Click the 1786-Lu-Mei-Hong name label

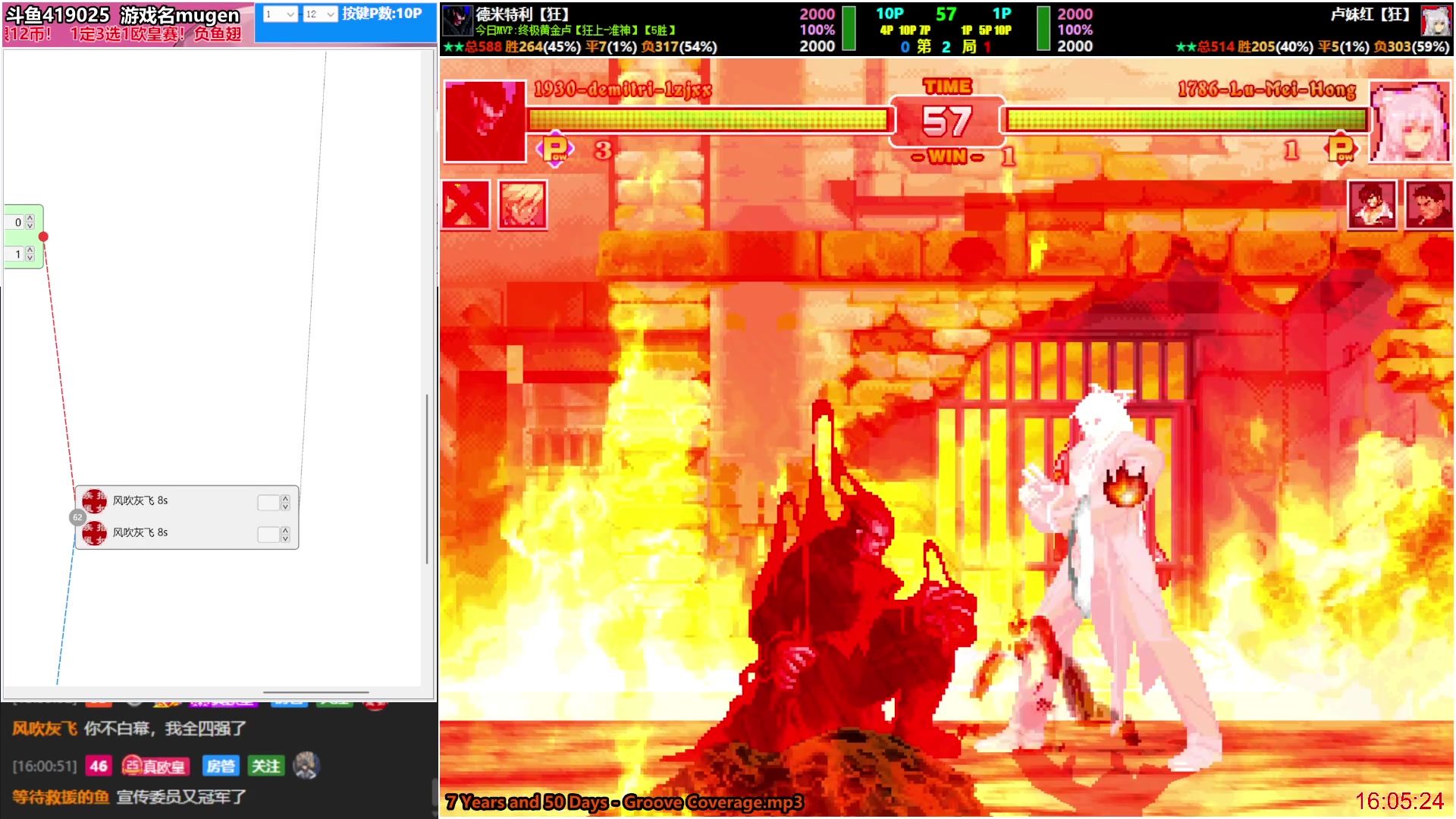point(1266,89)
